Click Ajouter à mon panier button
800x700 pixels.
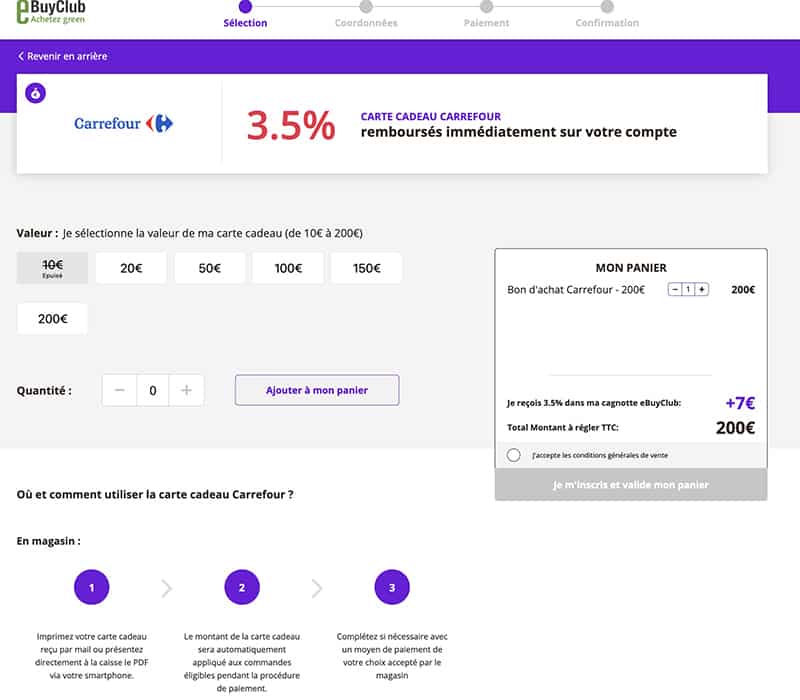(317, 390)
